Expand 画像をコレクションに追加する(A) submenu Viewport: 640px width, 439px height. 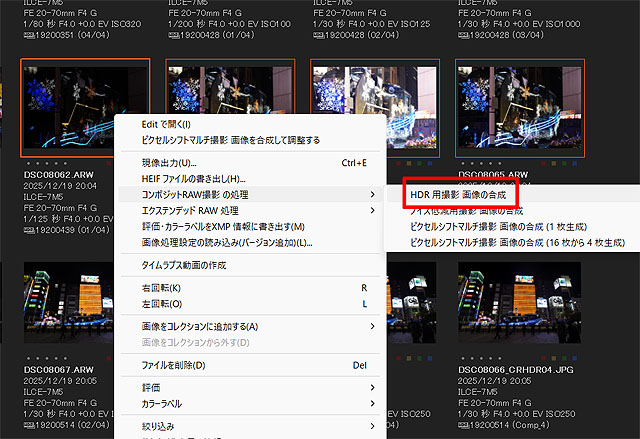[x=373, y=326]
